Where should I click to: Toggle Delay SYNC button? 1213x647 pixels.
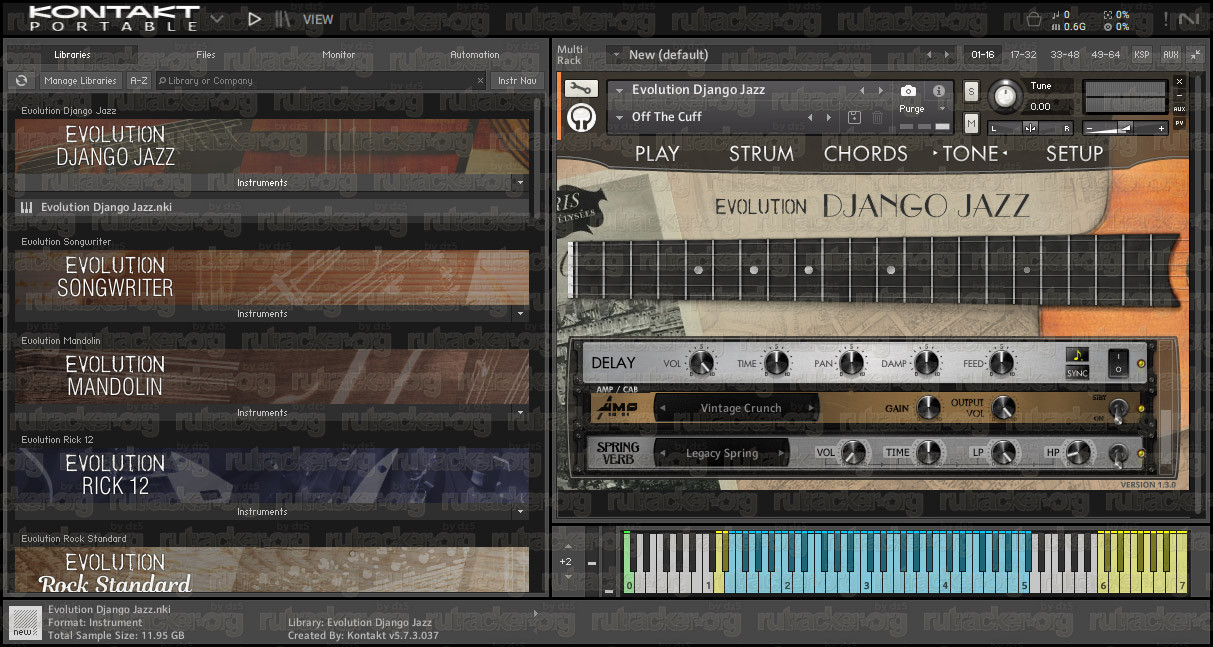click(1077, 373)
